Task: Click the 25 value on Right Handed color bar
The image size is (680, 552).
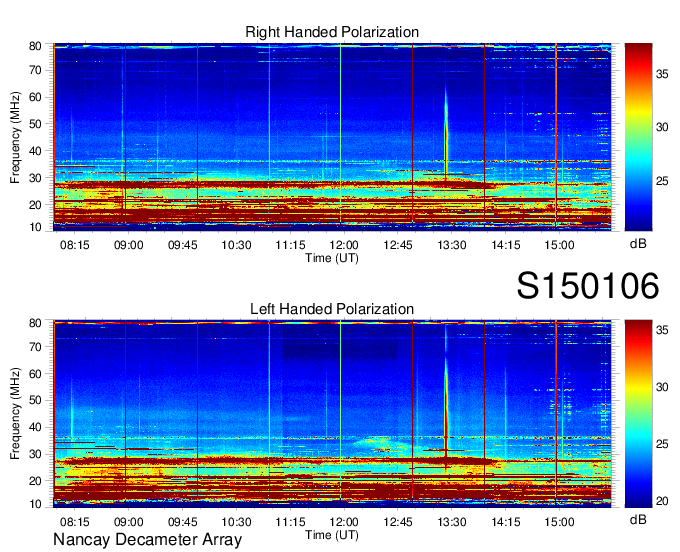Action: tap(662, 180)
